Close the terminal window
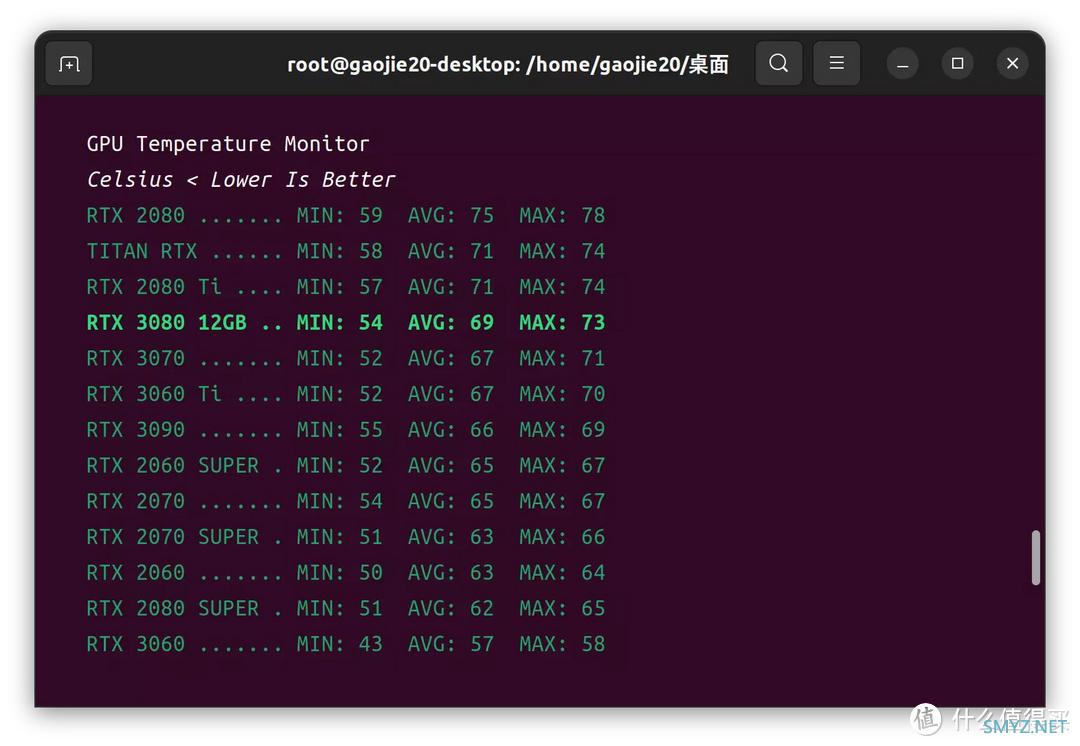The height and width of the screenshot is (746, 1080). click(1012, 63)
